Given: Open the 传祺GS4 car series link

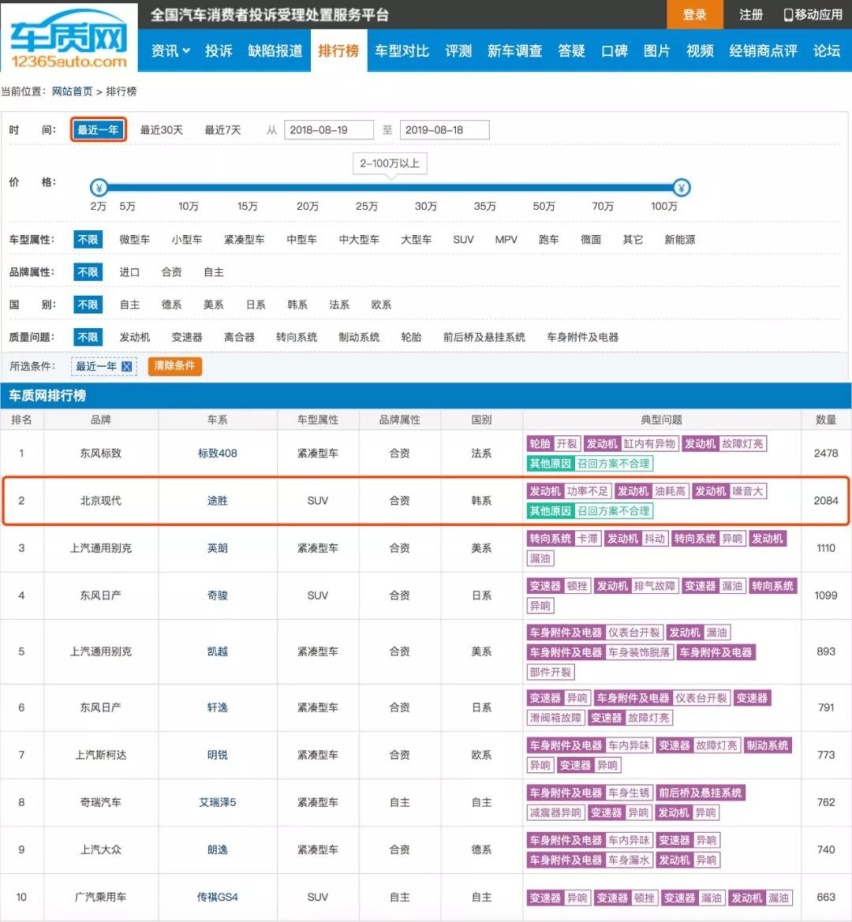Looking at the screenshot, I should click(x=218, y=897).
